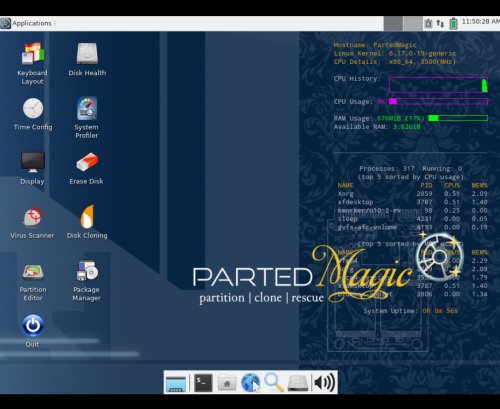This screenshot has width=500, height=409.
Task: Switch to the first dark-gray workspace
Action: (393, 24)
